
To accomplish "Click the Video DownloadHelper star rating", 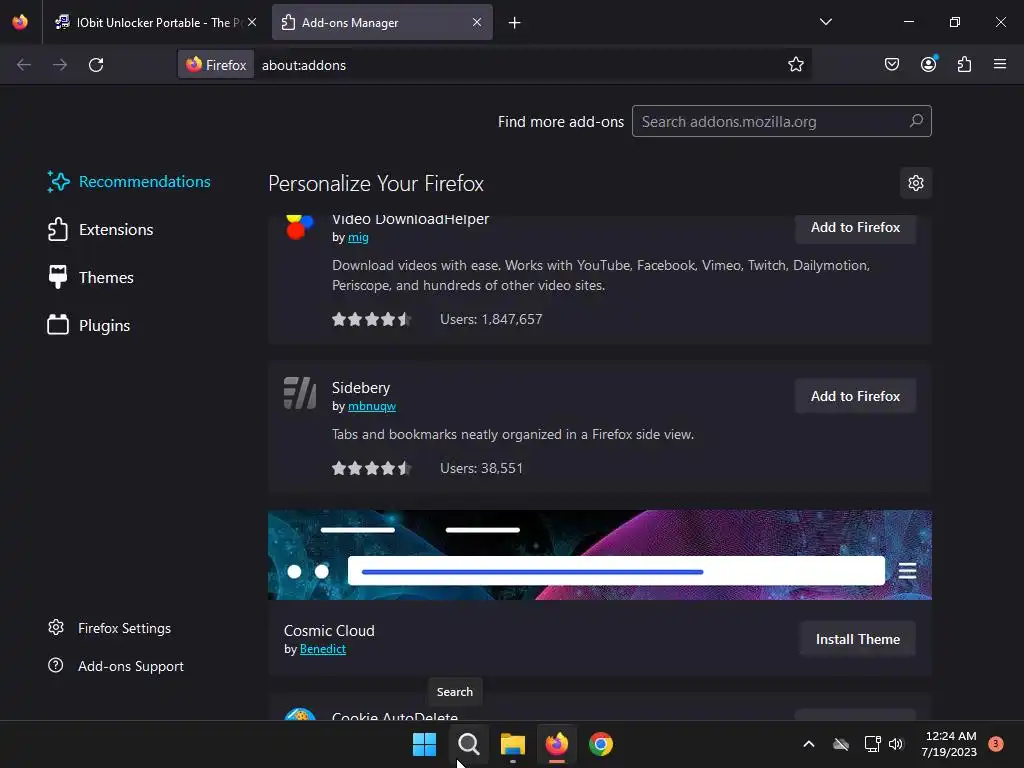I will [372, 319].
